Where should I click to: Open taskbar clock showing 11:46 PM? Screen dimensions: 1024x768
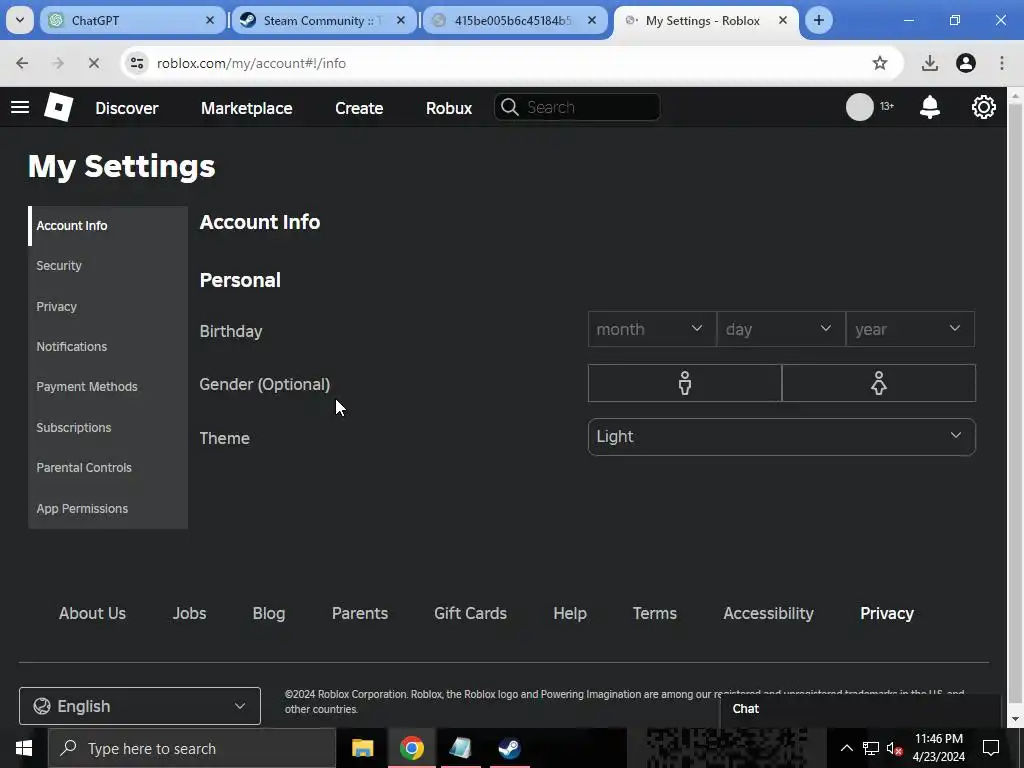click(939, 748)
